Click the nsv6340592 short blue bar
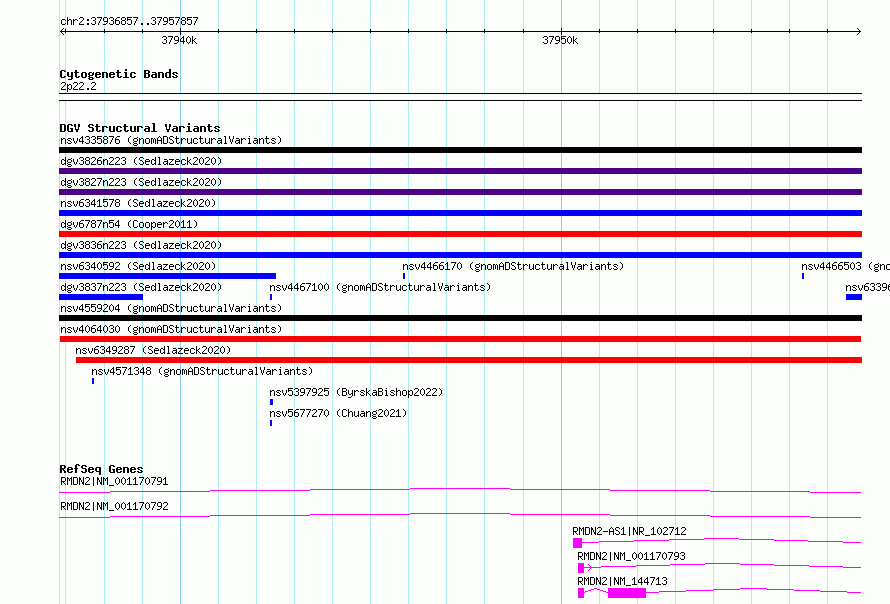The height and width of the screenshot is (604, 890). [x=167, y=276]
